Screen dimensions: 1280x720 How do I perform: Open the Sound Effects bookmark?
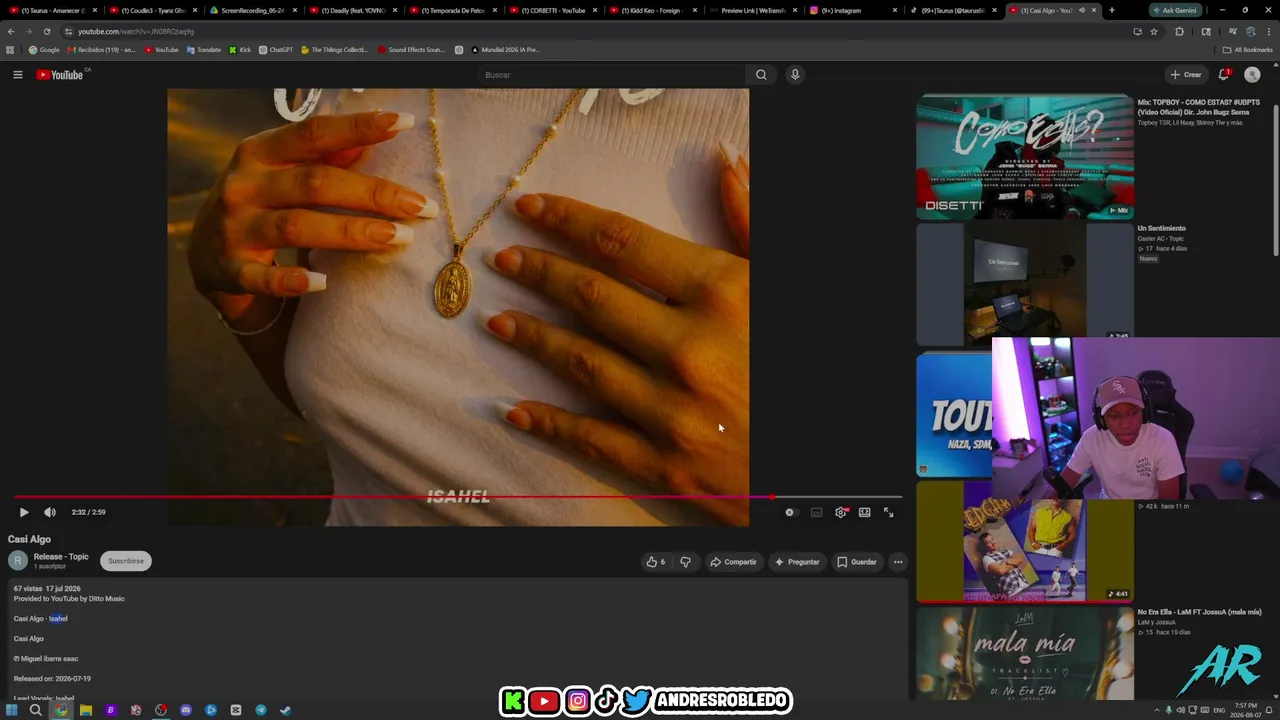click(411, 49)
